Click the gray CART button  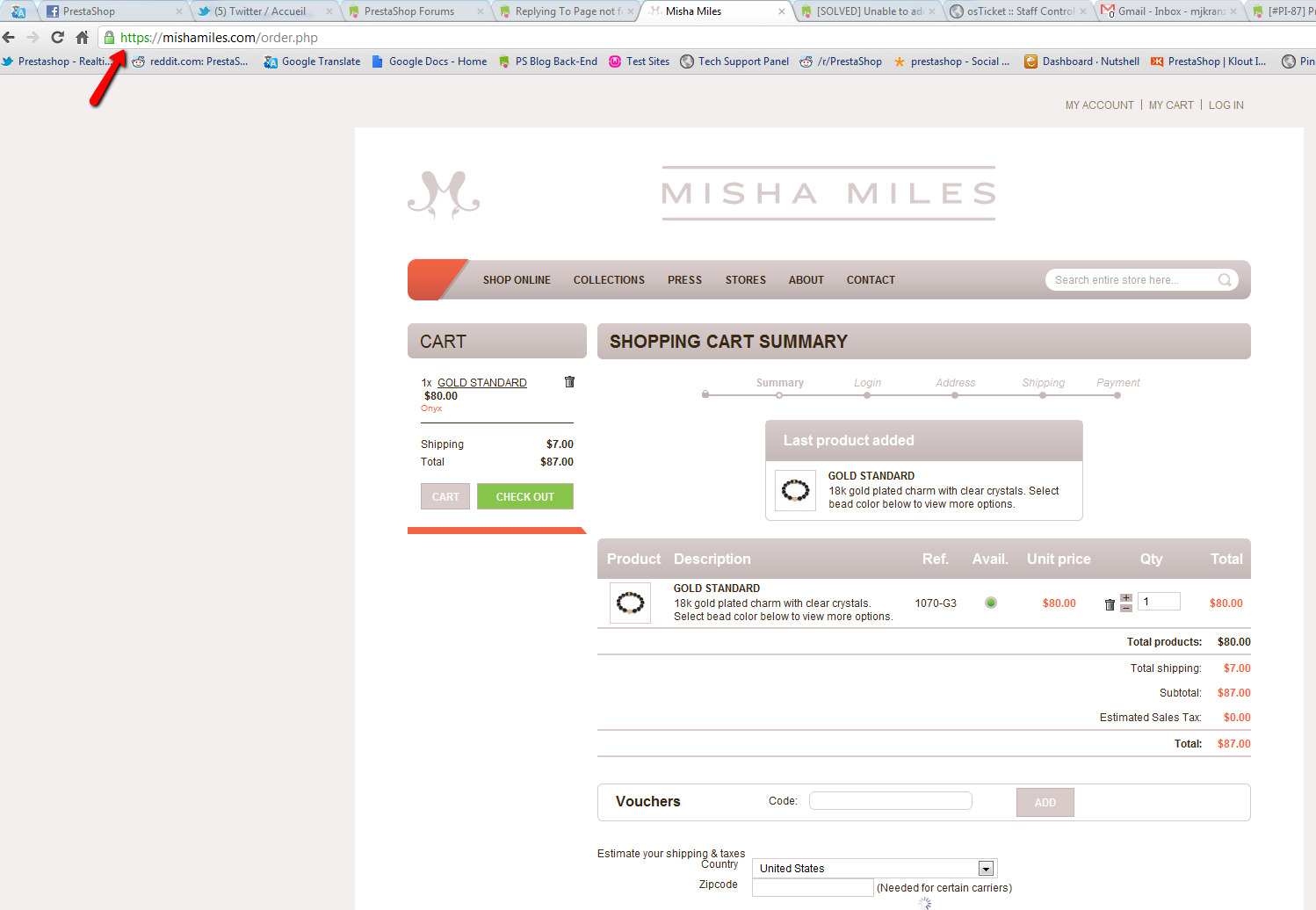(445, 496)
